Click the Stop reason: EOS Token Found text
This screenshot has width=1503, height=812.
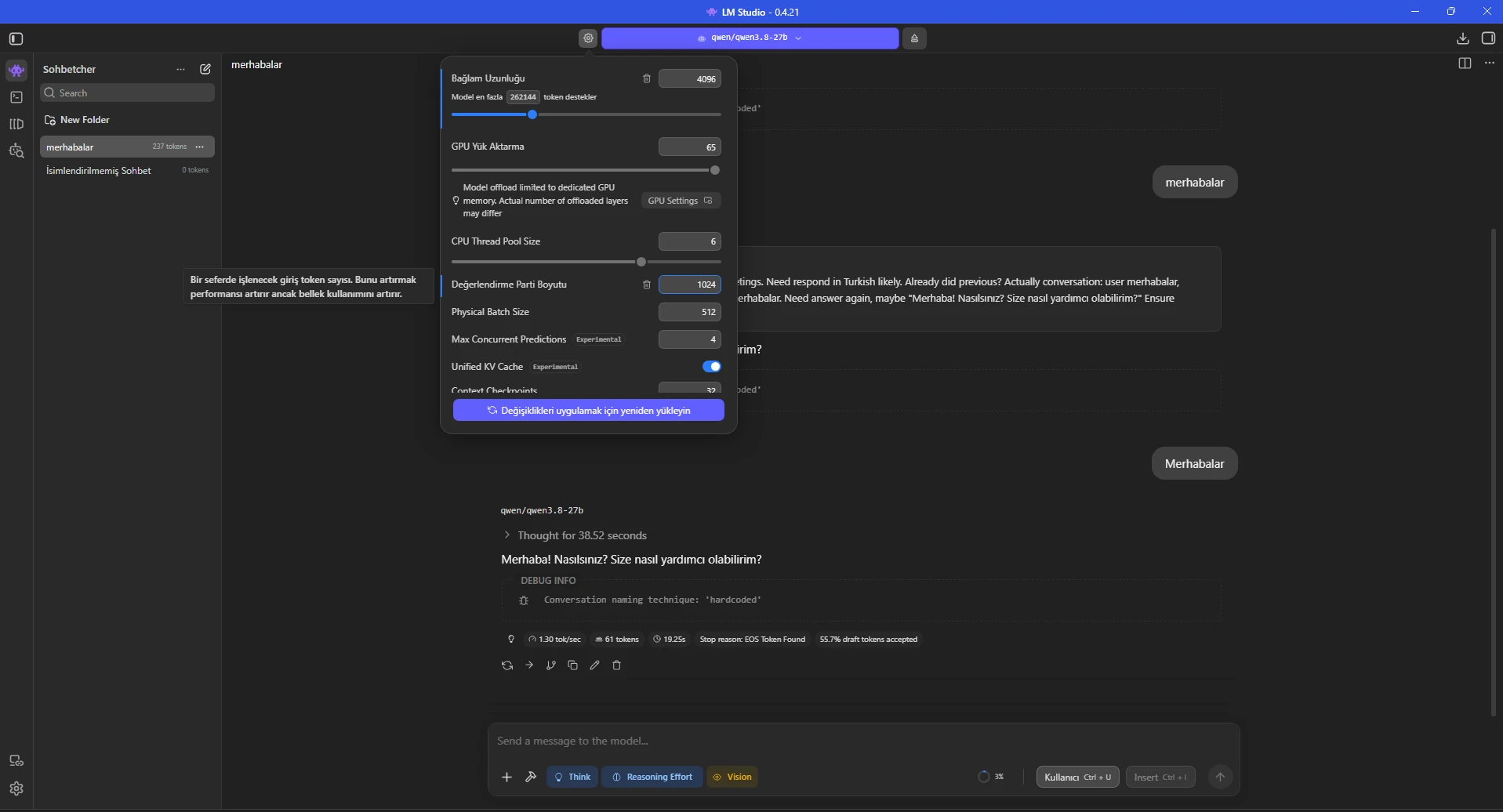[x=753, y=640]
